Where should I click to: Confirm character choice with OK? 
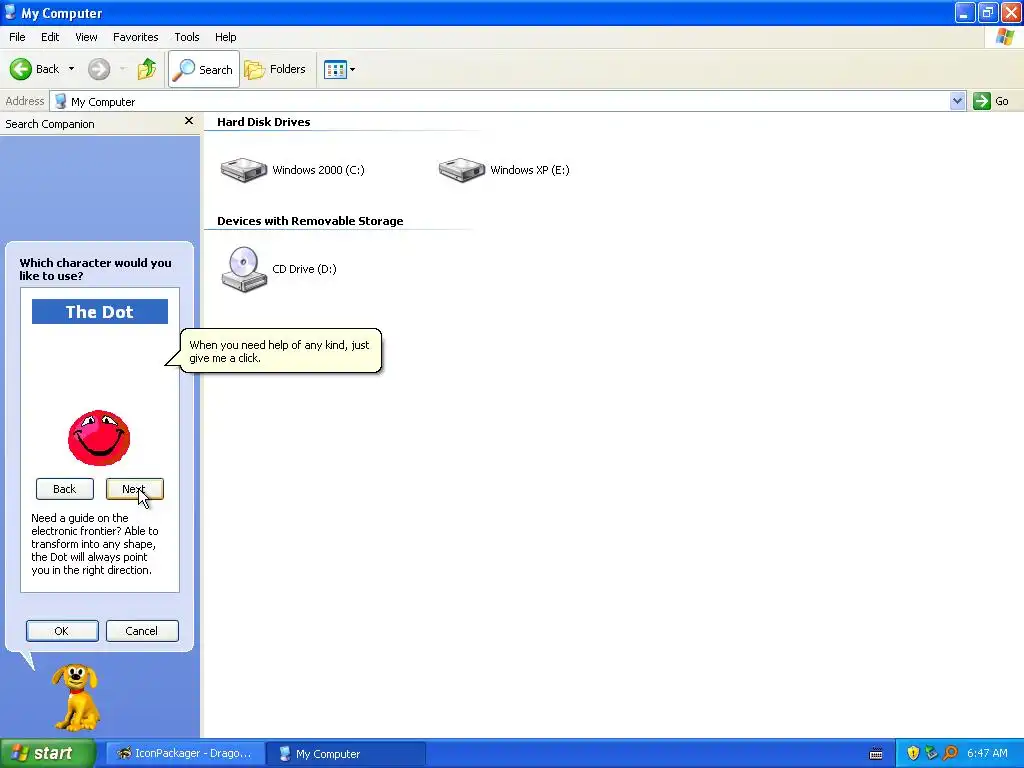coord(62,631)
